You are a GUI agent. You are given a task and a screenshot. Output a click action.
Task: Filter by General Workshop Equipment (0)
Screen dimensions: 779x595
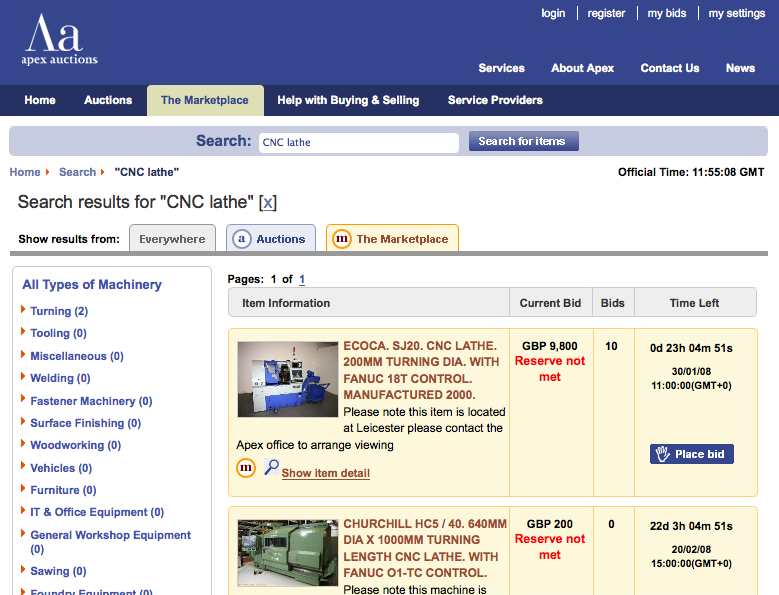pyautogui.click(x=110, y=542)
